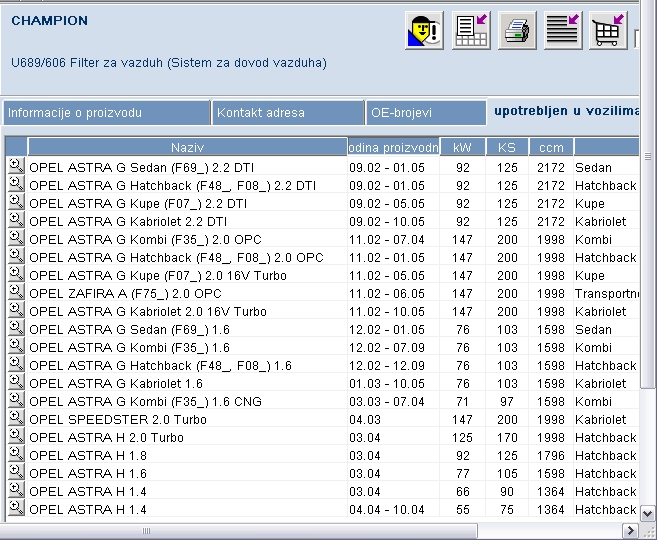Image resolution: width=657 pixels, height=540 pixels.
Task: Open details icon for ASTRA G Kombi 1.6 CNG
Action: point(16,400)
